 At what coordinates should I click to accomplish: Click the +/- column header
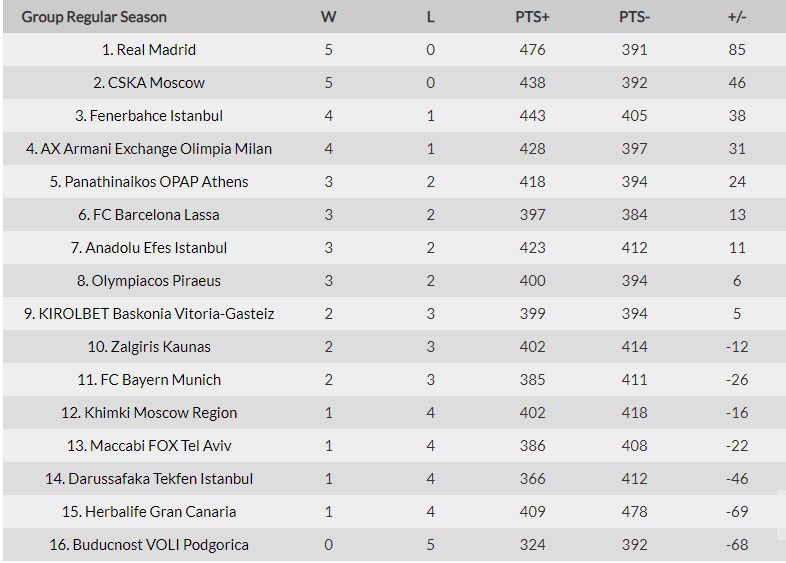pos(737,17)
